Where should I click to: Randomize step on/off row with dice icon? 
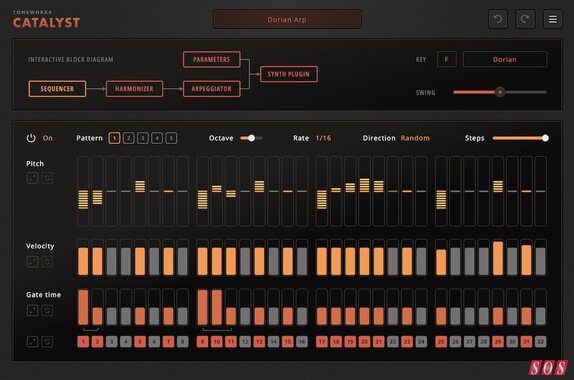tap(33, 342)
